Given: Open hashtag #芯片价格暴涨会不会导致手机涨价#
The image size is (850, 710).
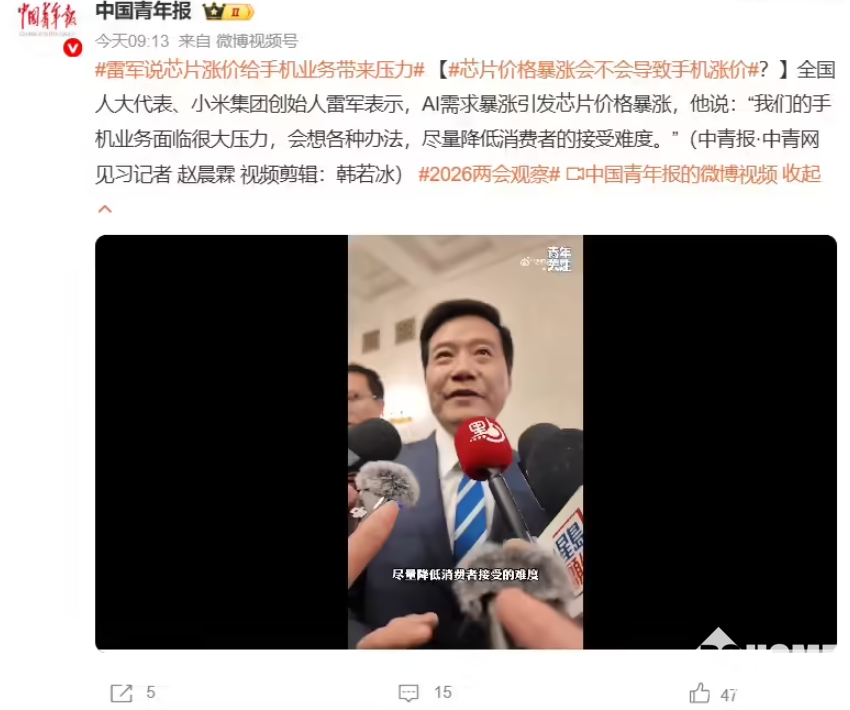Looking at the screenshot, I should click(x=603, y=70).
